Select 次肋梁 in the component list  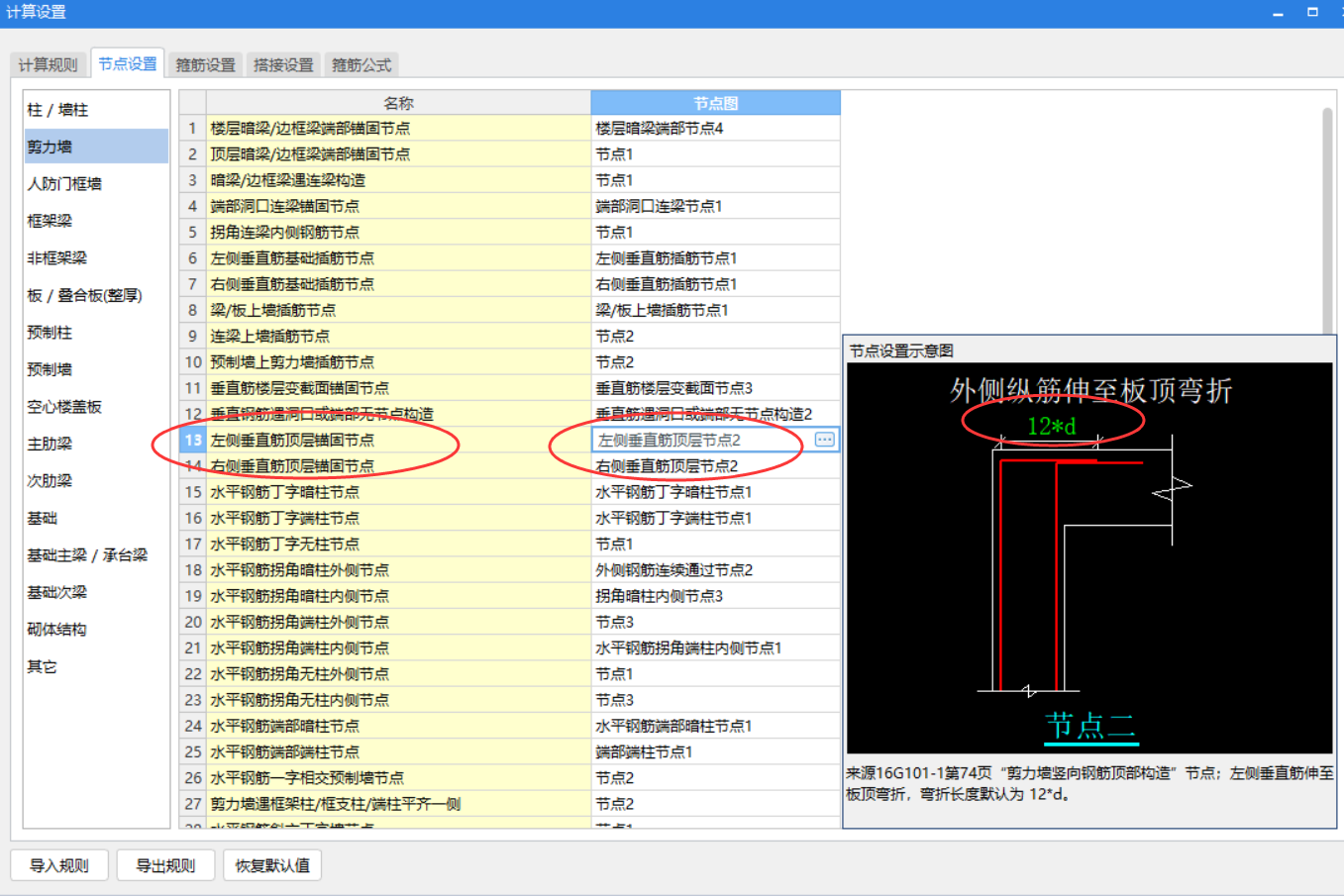96,481
